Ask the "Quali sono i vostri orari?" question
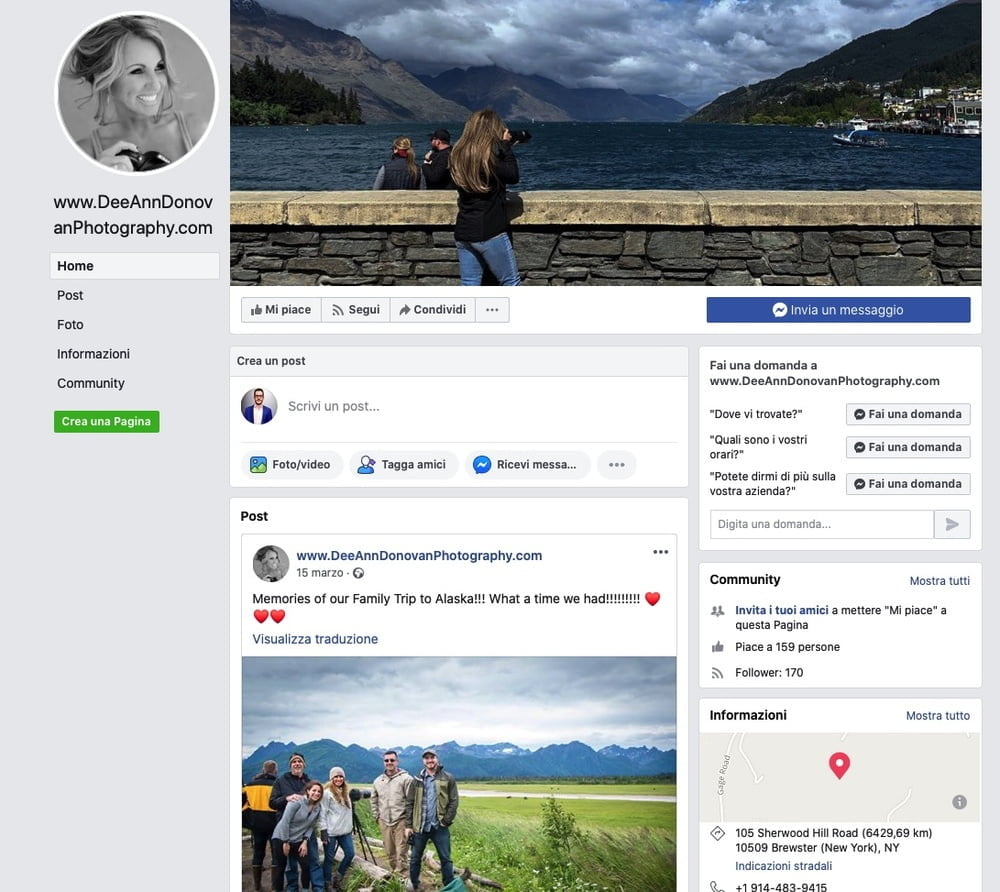 coord(908,448)
